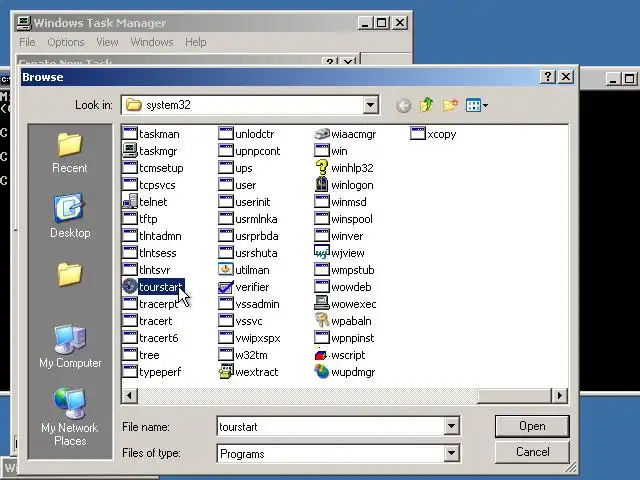This screenshot has width=640, height=480.
Task: Click the xcopy file icon
Action: pyautogui.click(x=418, y=133)
